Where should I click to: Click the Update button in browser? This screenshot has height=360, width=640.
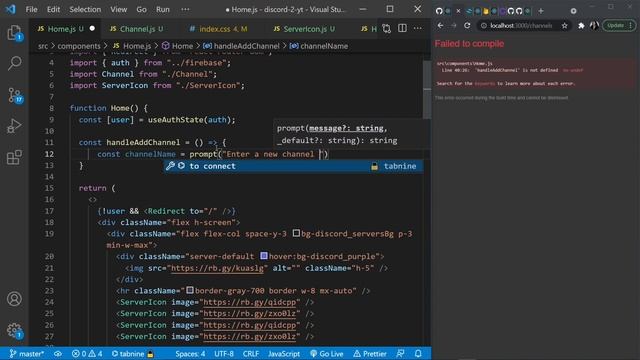(x=619, y=25)
